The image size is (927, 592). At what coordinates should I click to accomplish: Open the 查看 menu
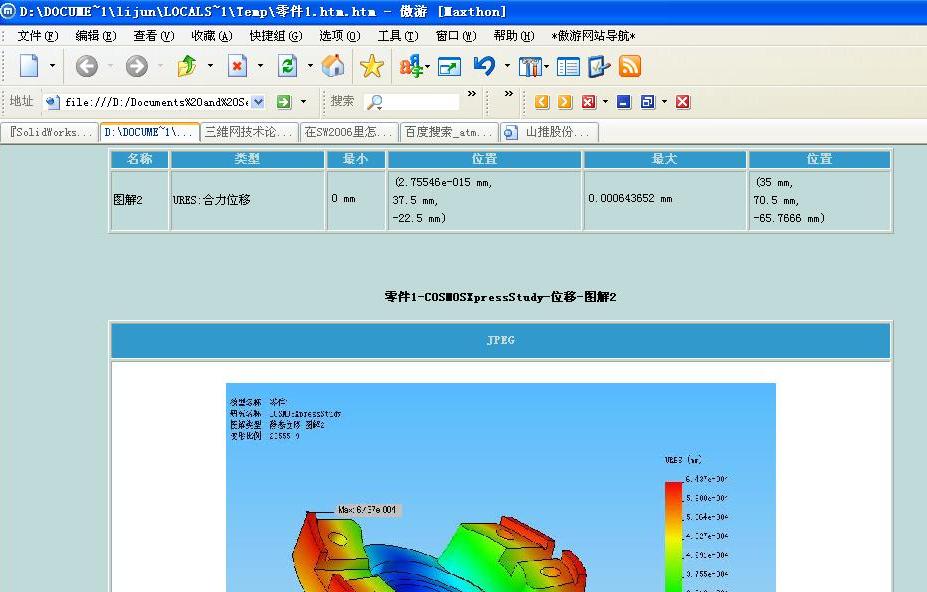pyautogui.click(x=154, y=36)
